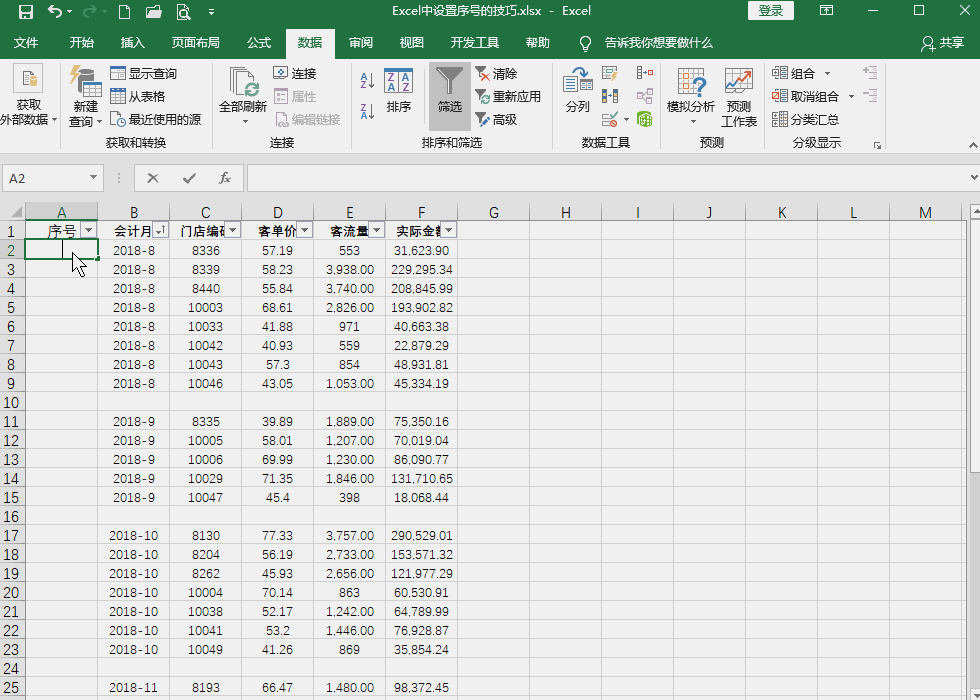Viewport: 980px width, 700px height.
Task: Click the 登录 (Sign in) button
Action: (770, 9)
